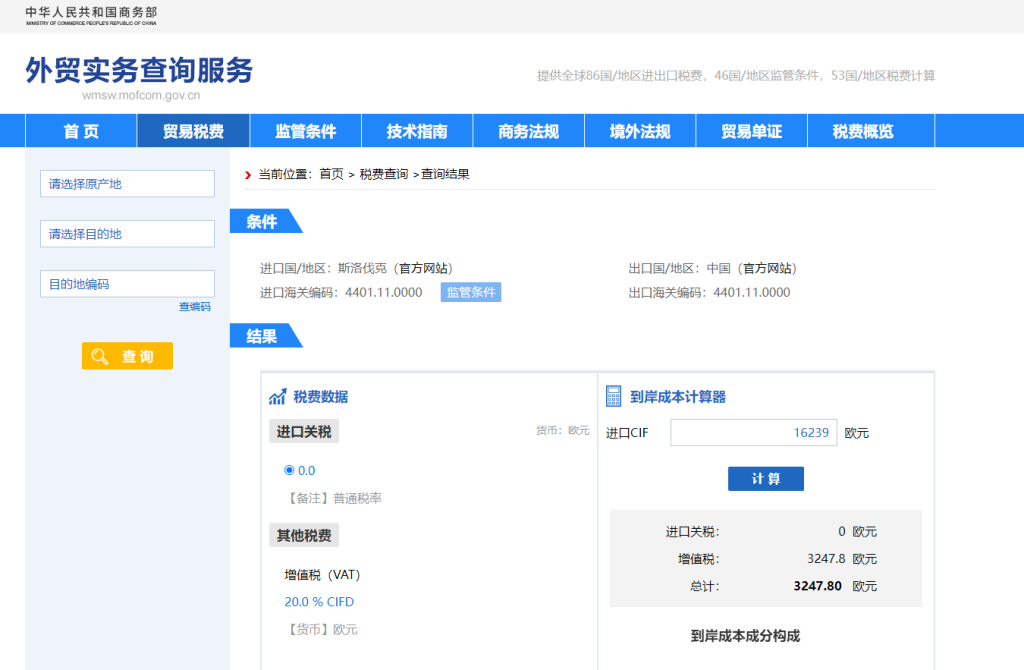Click the 【货币】欧元 note under VAT

[321, 630]
